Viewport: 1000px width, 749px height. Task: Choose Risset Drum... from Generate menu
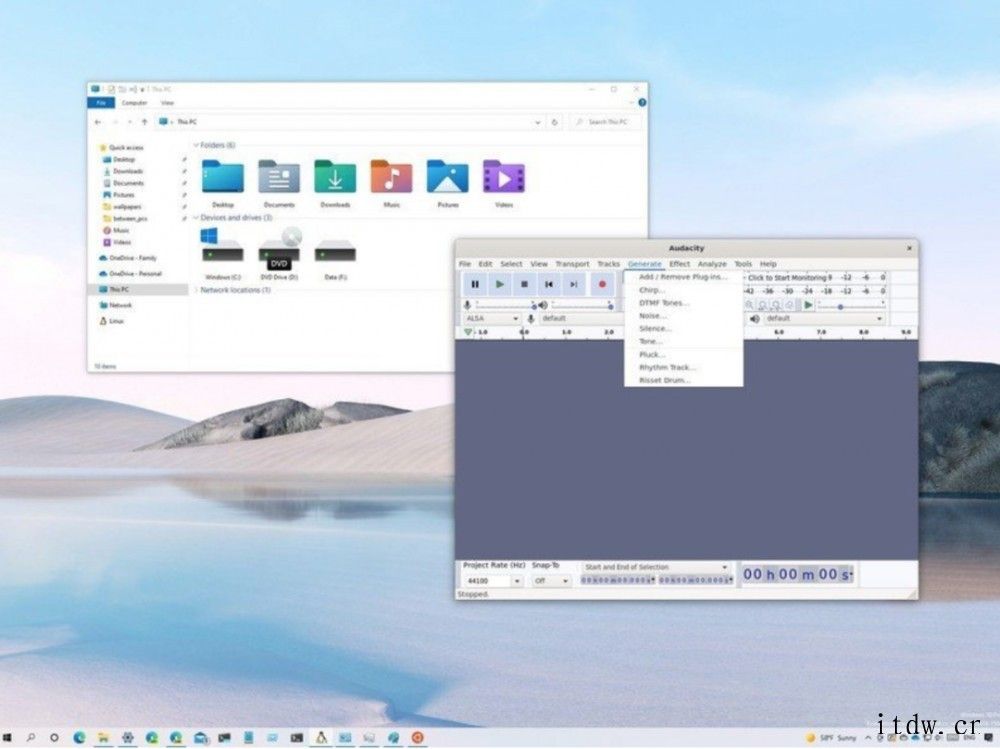pyautogui.click(x=683, y=380)
